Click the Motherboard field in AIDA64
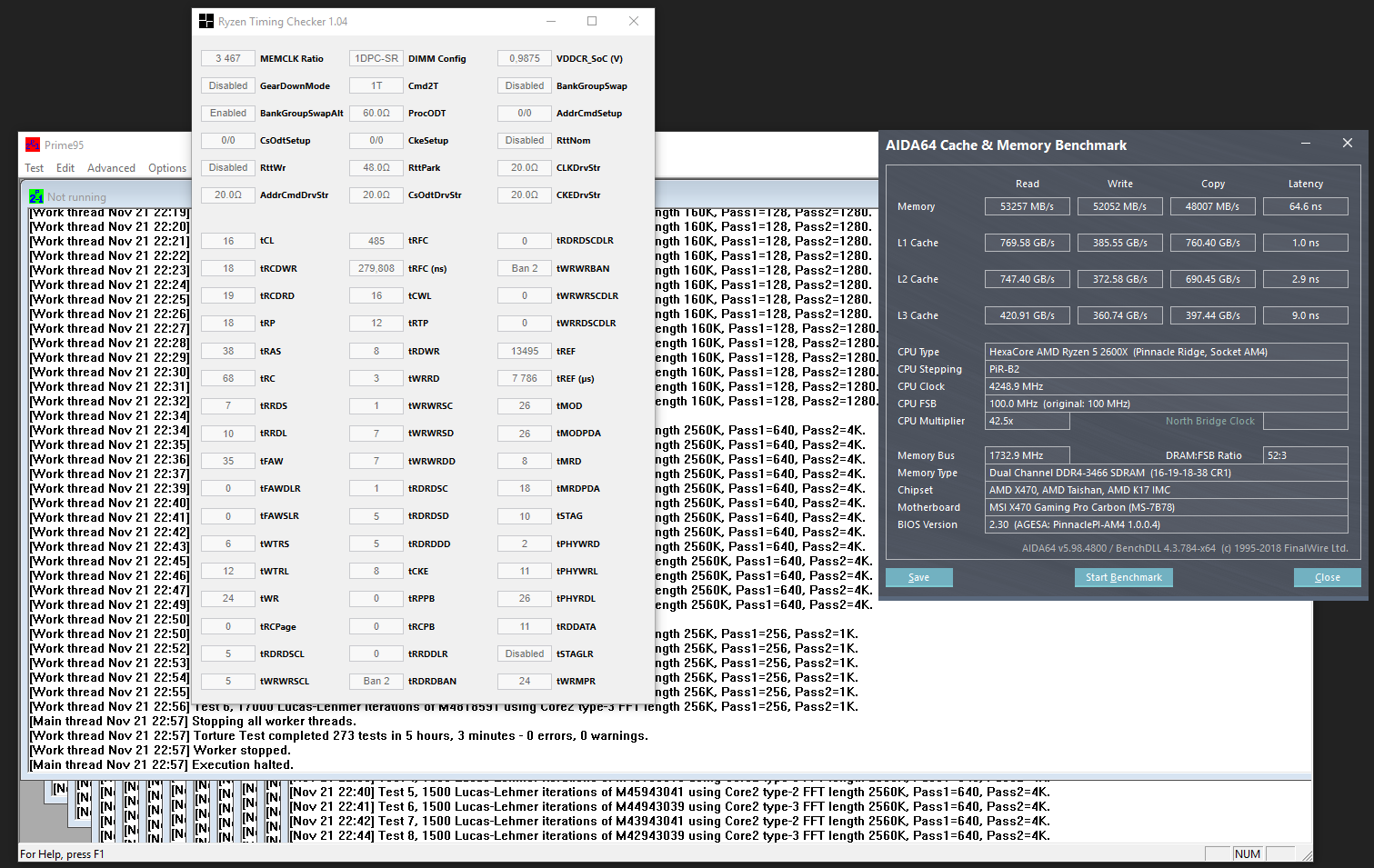Viewport: 1374px width, 868px height. [1167, 507]
